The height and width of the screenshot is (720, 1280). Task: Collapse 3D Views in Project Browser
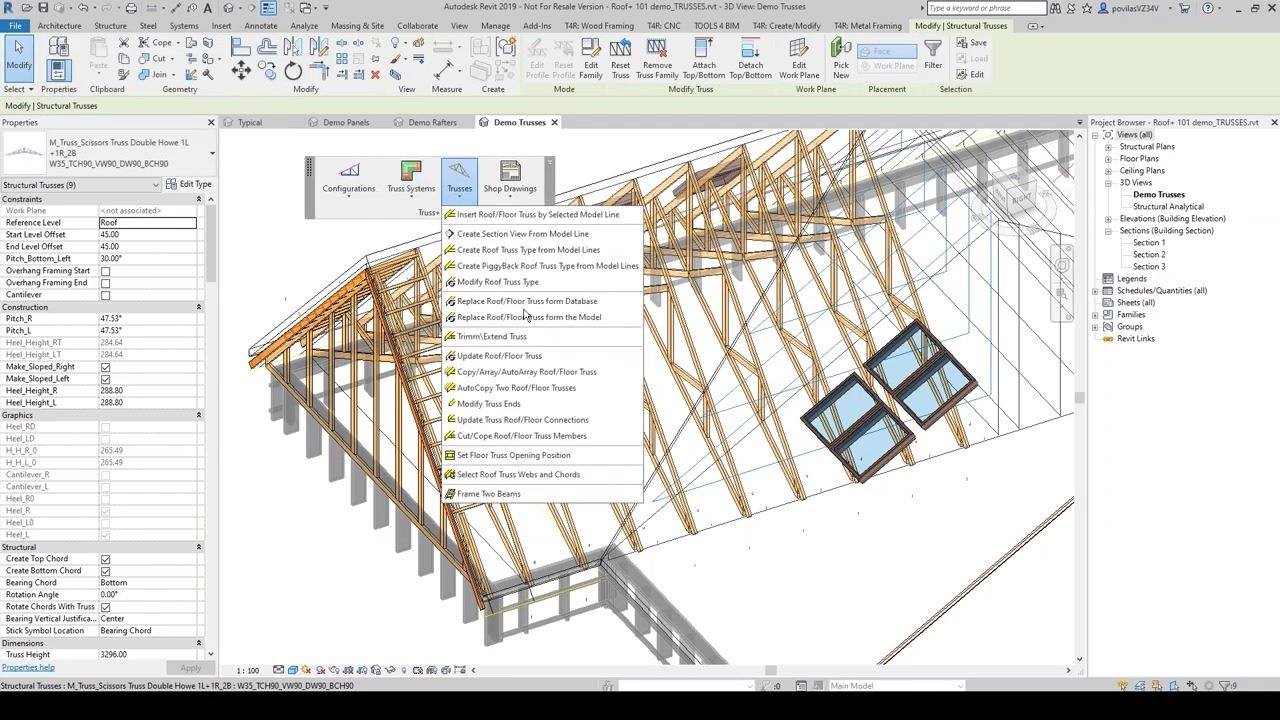1108,183
